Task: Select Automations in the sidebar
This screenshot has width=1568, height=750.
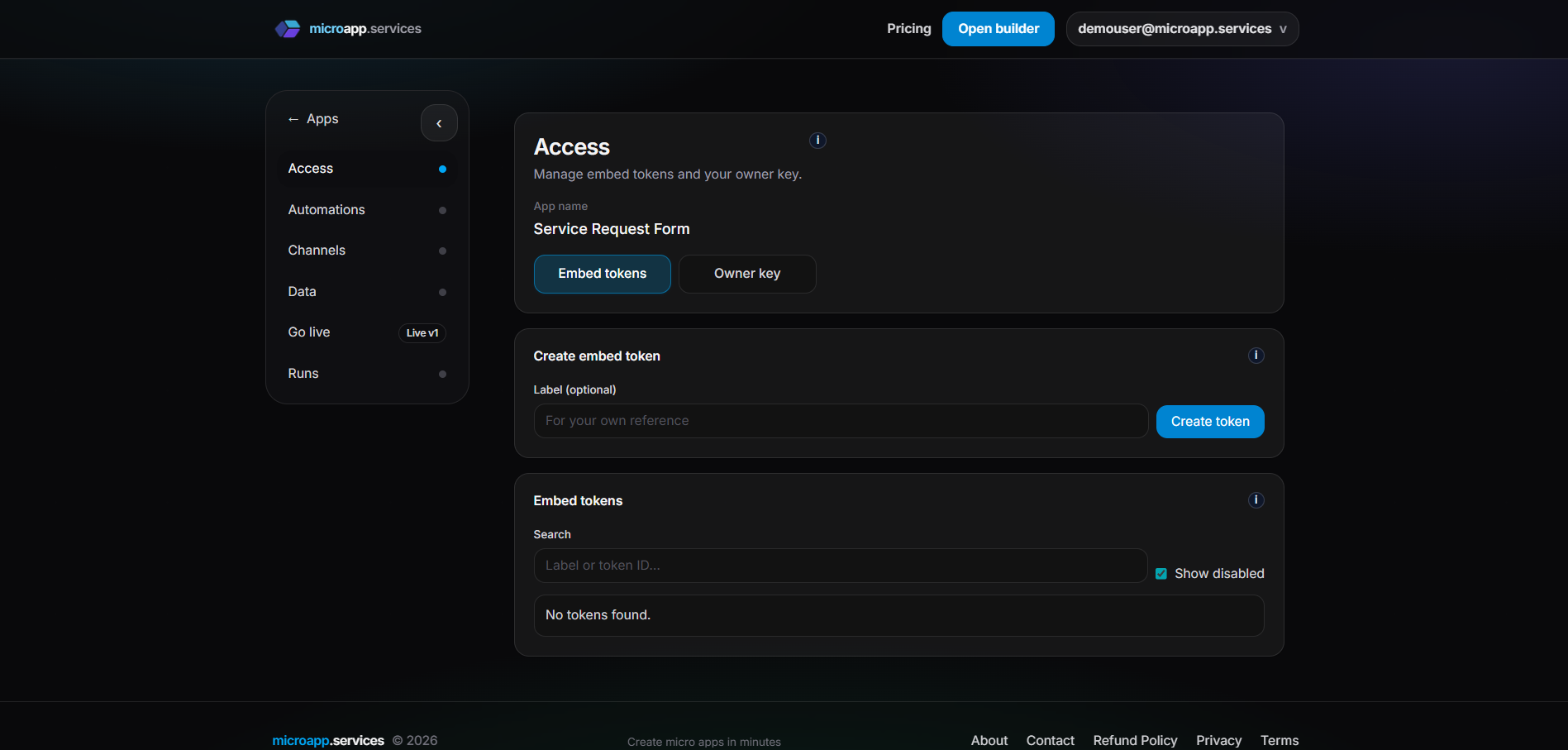Action: pos(326,209)
